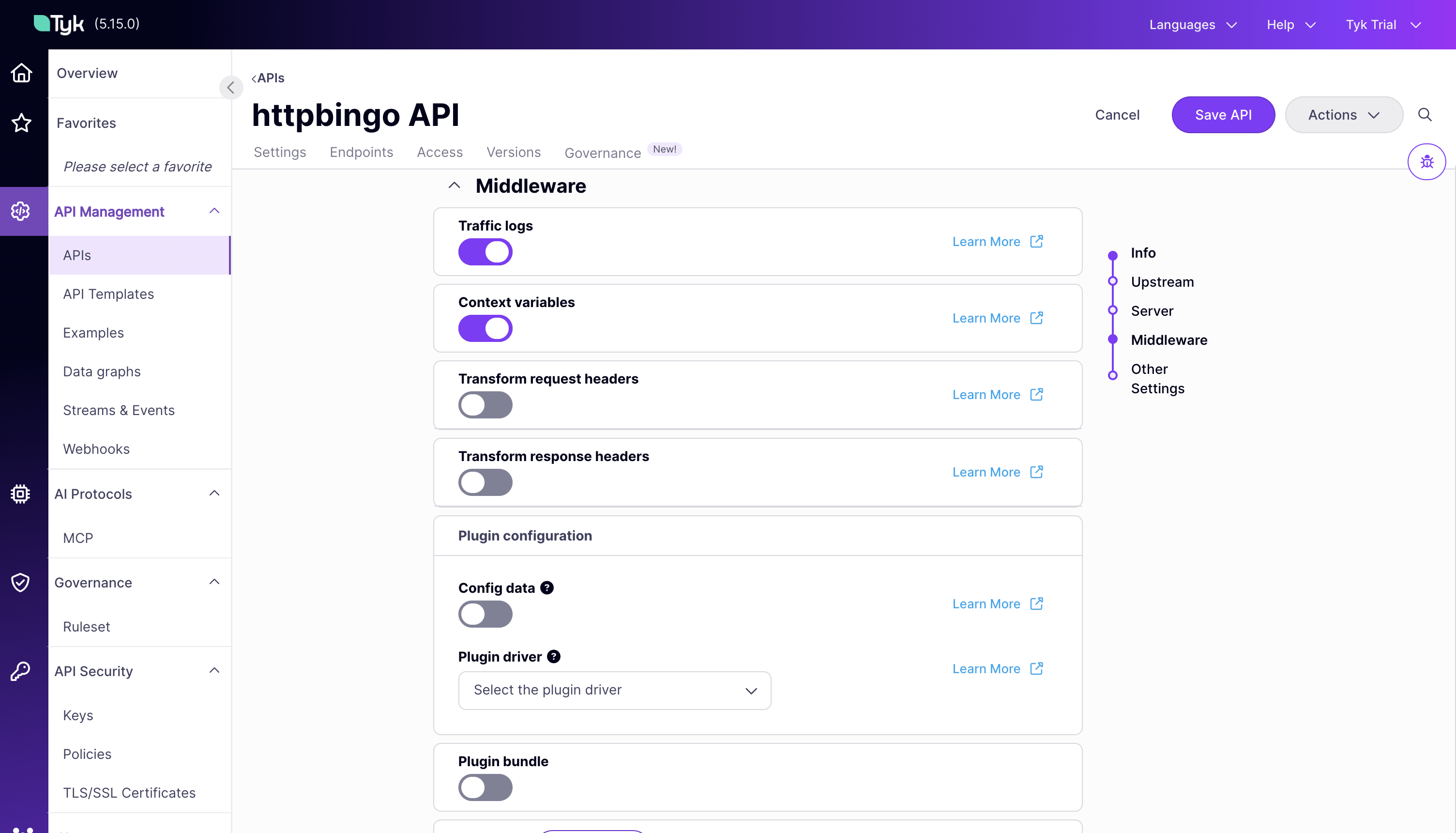Select the API Management gear icon
The width and height of the screenshot is (1456, 833).
(x=21, y=211)
